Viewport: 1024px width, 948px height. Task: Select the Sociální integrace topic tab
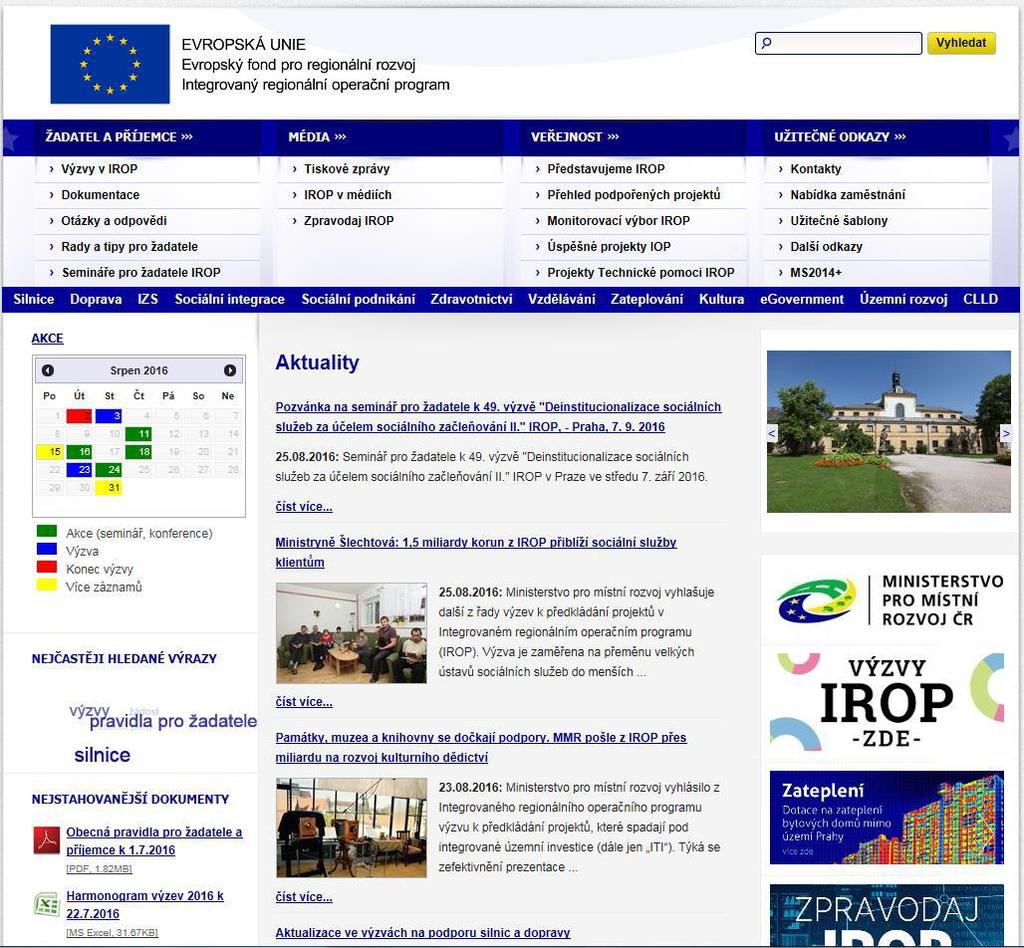(230, 299)
